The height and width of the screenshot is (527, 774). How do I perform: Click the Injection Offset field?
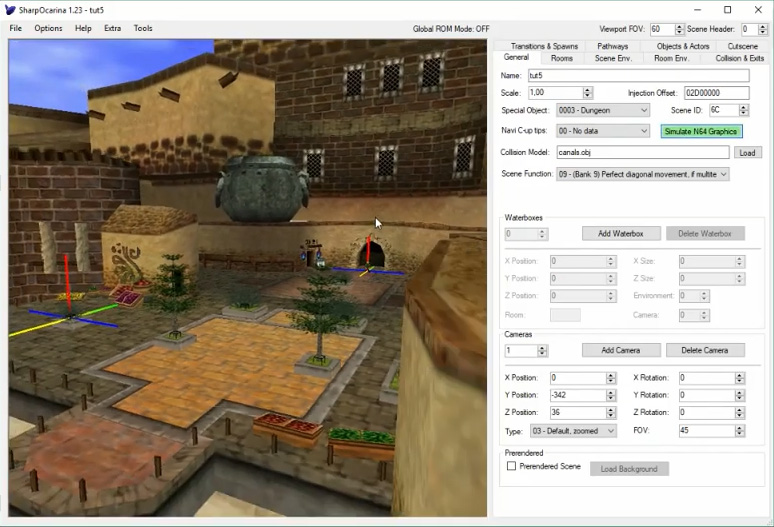pyautogui.click(x=716, y=93)
